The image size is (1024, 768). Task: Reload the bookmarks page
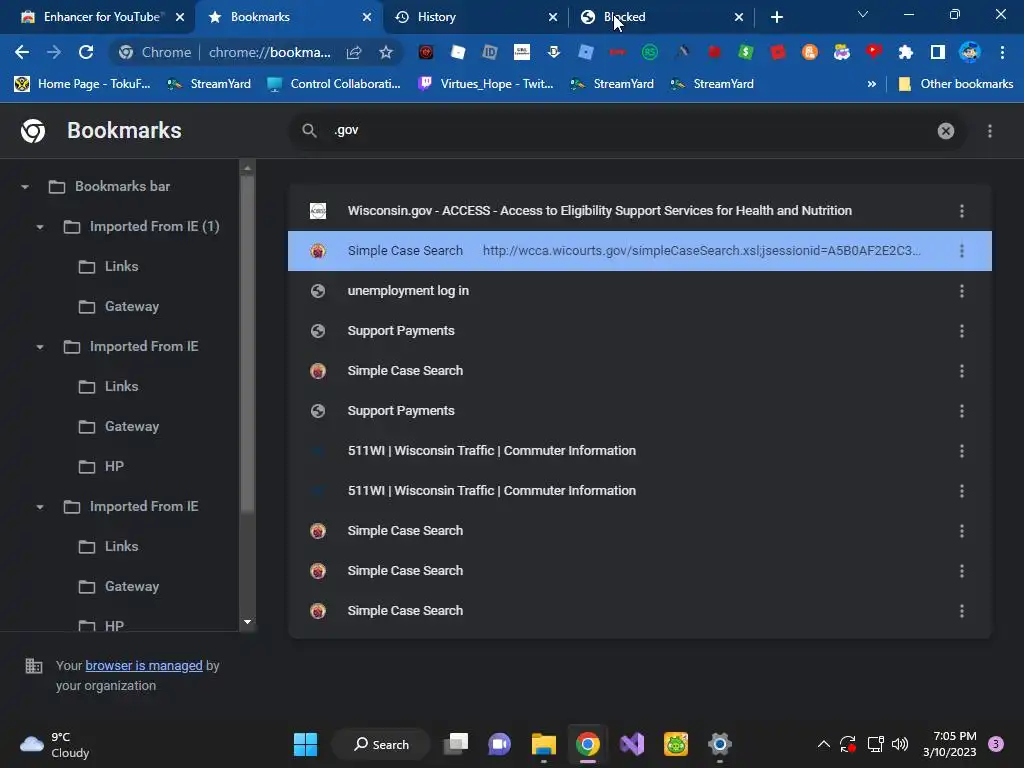point(86,52)
